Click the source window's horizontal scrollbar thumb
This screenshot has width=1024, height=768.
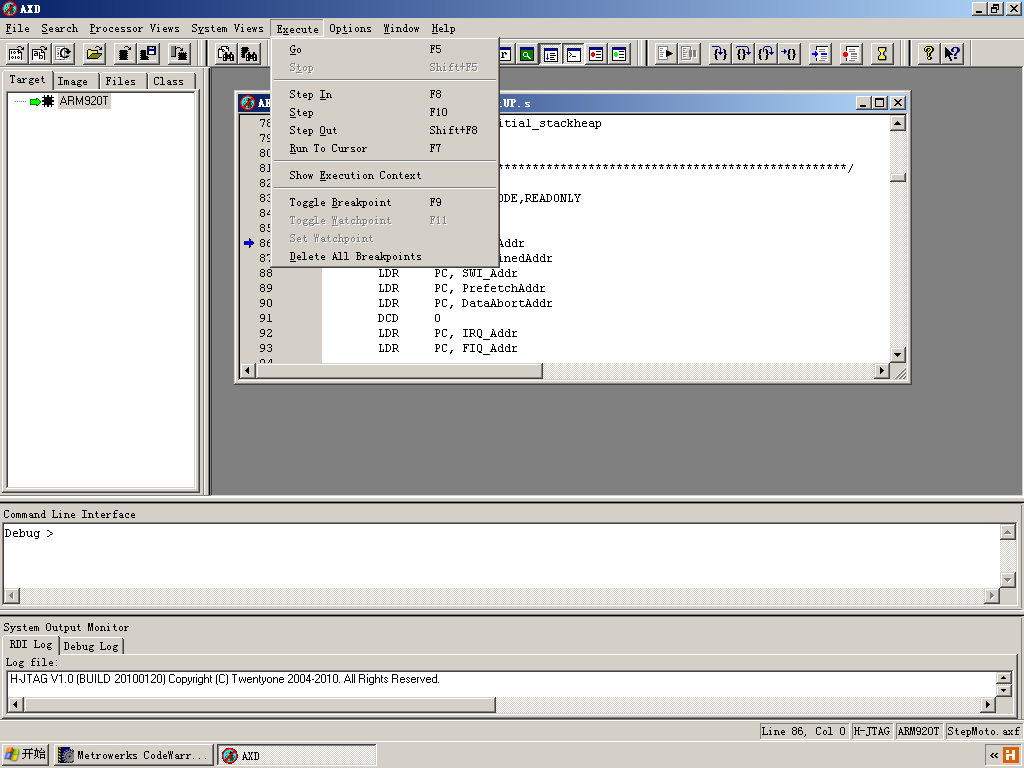(398, 370)
